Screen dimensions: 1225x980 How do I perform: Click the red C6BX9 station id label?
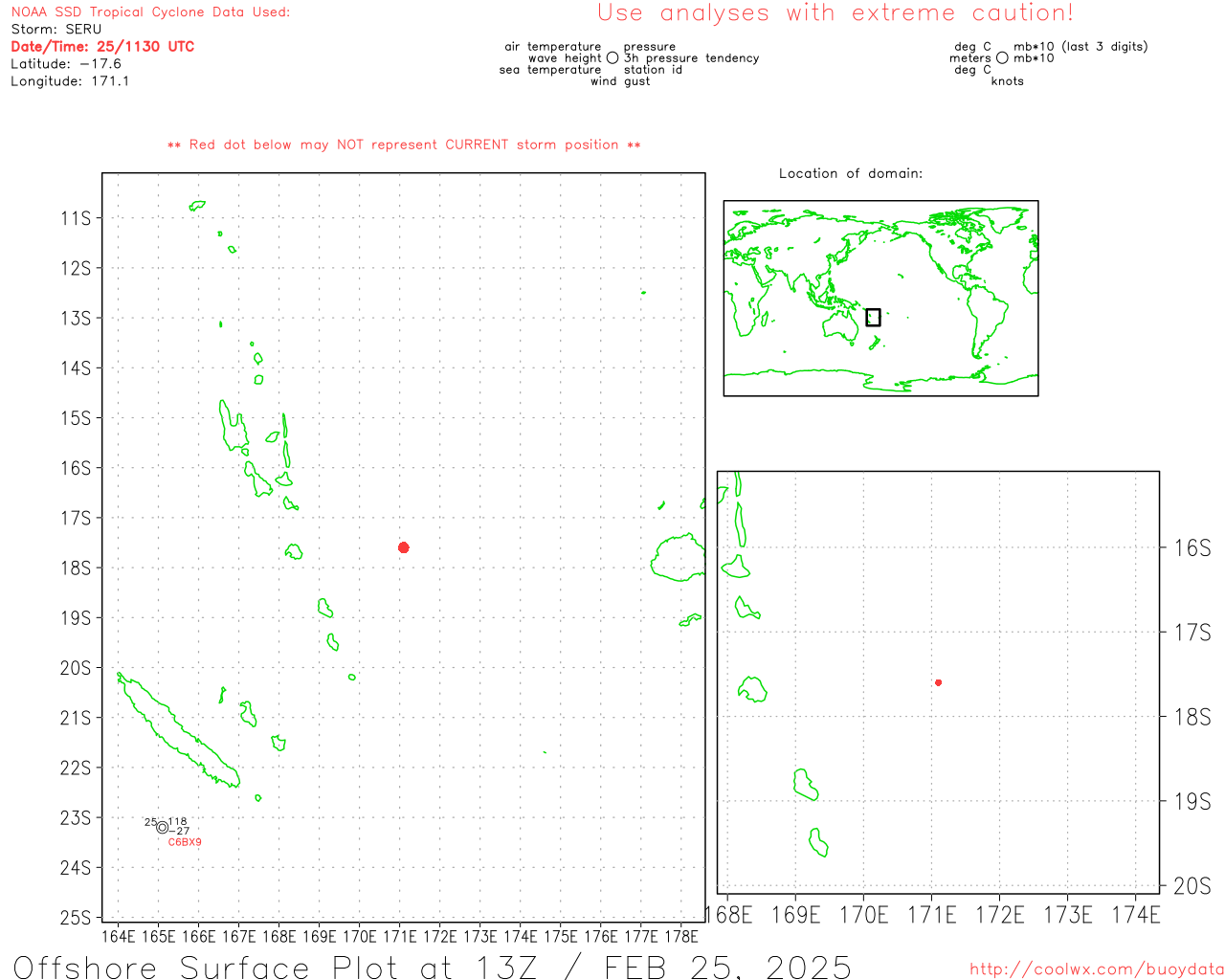coord(185,842)
